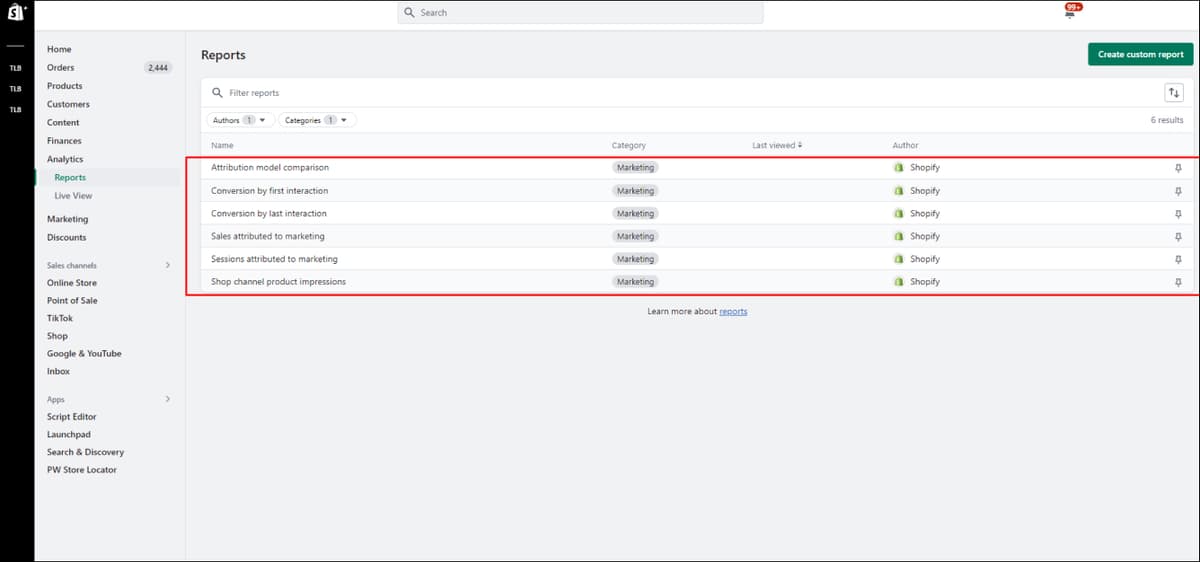The height and width of the screenshot is (562, 1200).
Task: Open Discounts in the sidebar
Action: (66, 237)
